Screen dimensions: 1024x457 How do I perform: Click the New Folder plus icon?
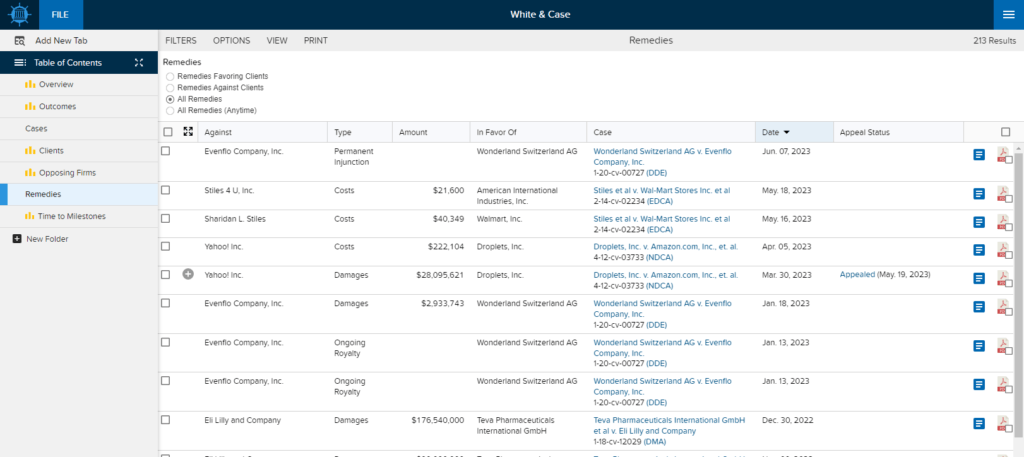click(17, 239)
